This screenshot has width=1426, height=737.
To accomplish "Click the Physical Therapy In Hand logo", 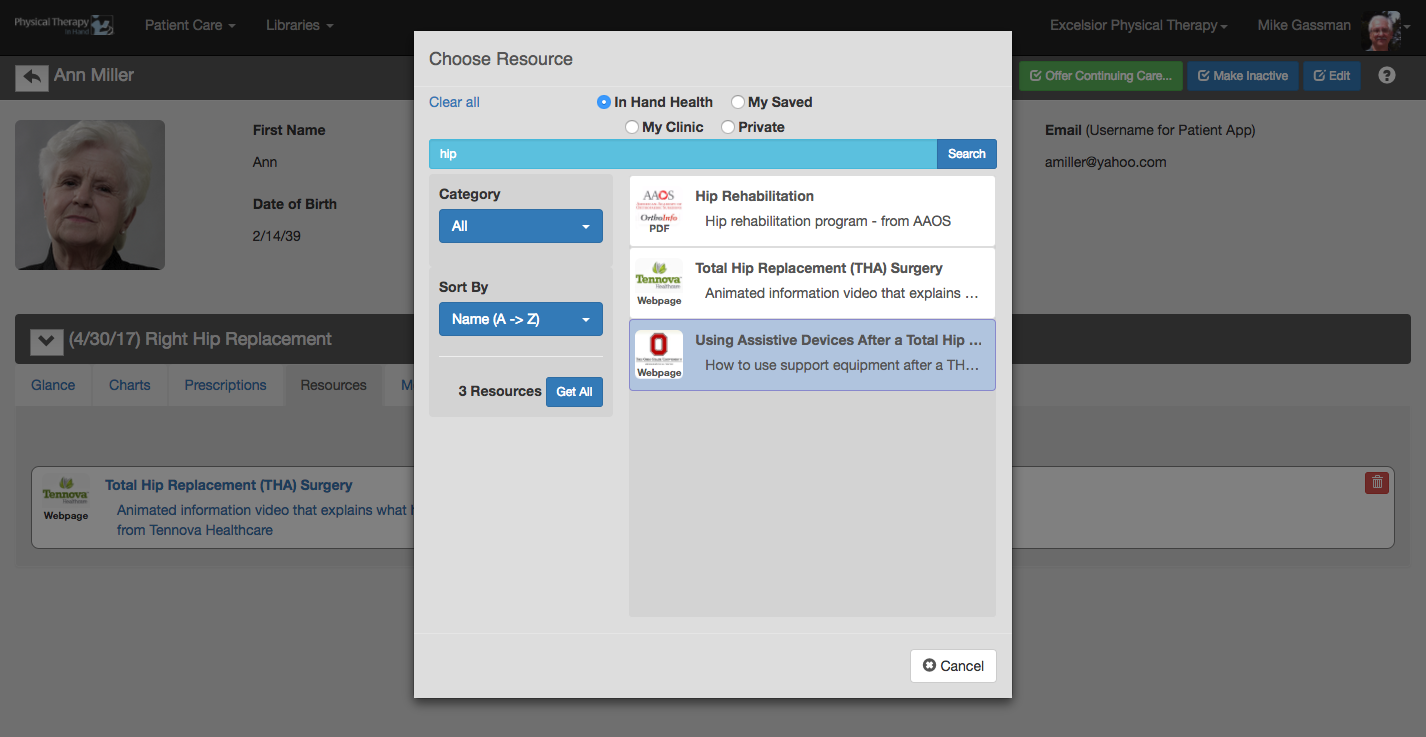I will [63, 25].
